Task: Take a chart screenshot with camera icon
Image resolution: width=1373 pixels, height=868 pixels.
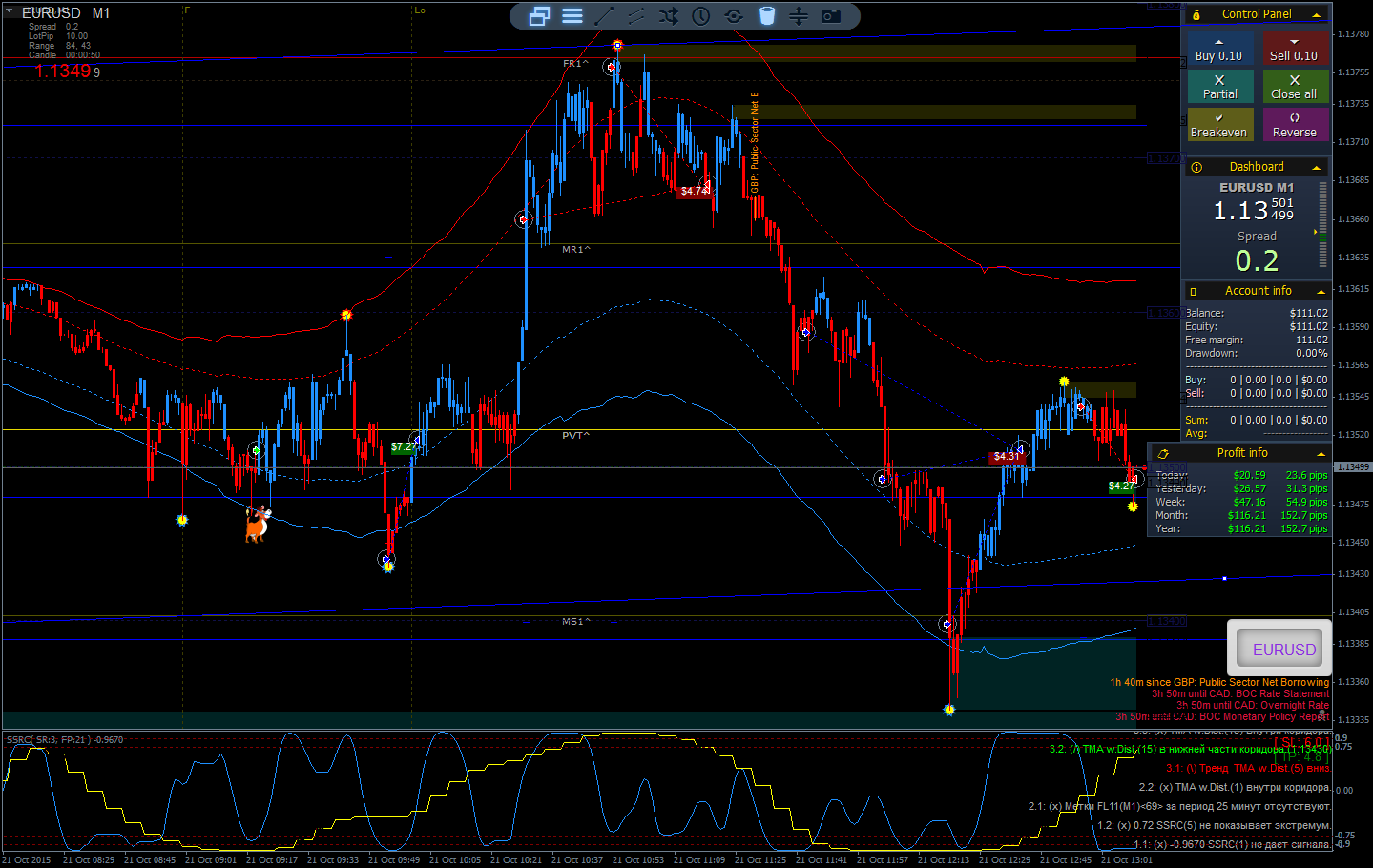Action: (x=831, y=16)
